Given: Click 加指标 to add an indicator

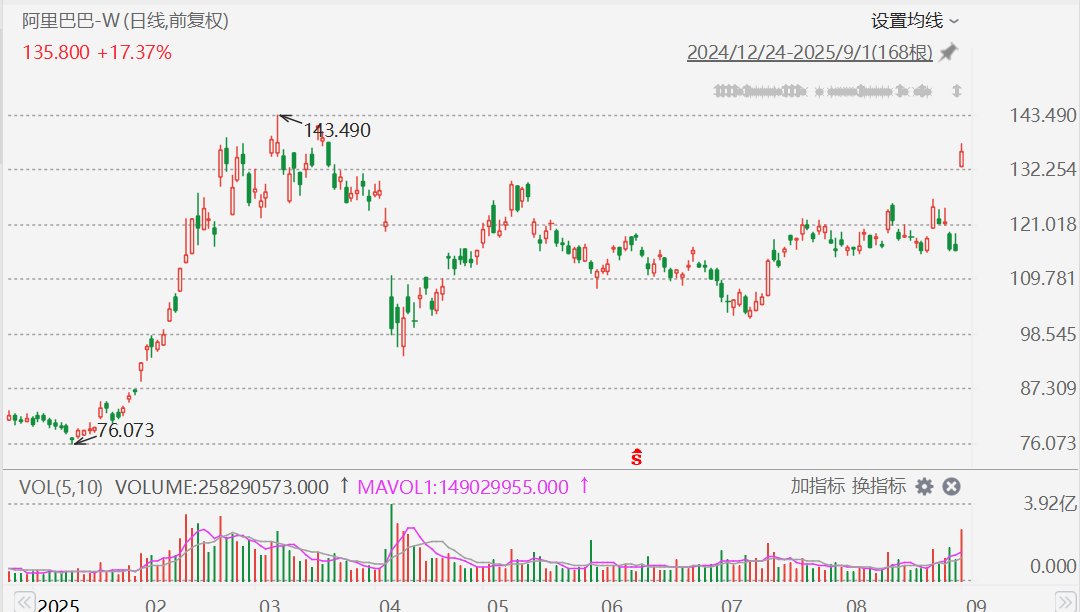Looking at the screenshot, I should pos(817,486).
